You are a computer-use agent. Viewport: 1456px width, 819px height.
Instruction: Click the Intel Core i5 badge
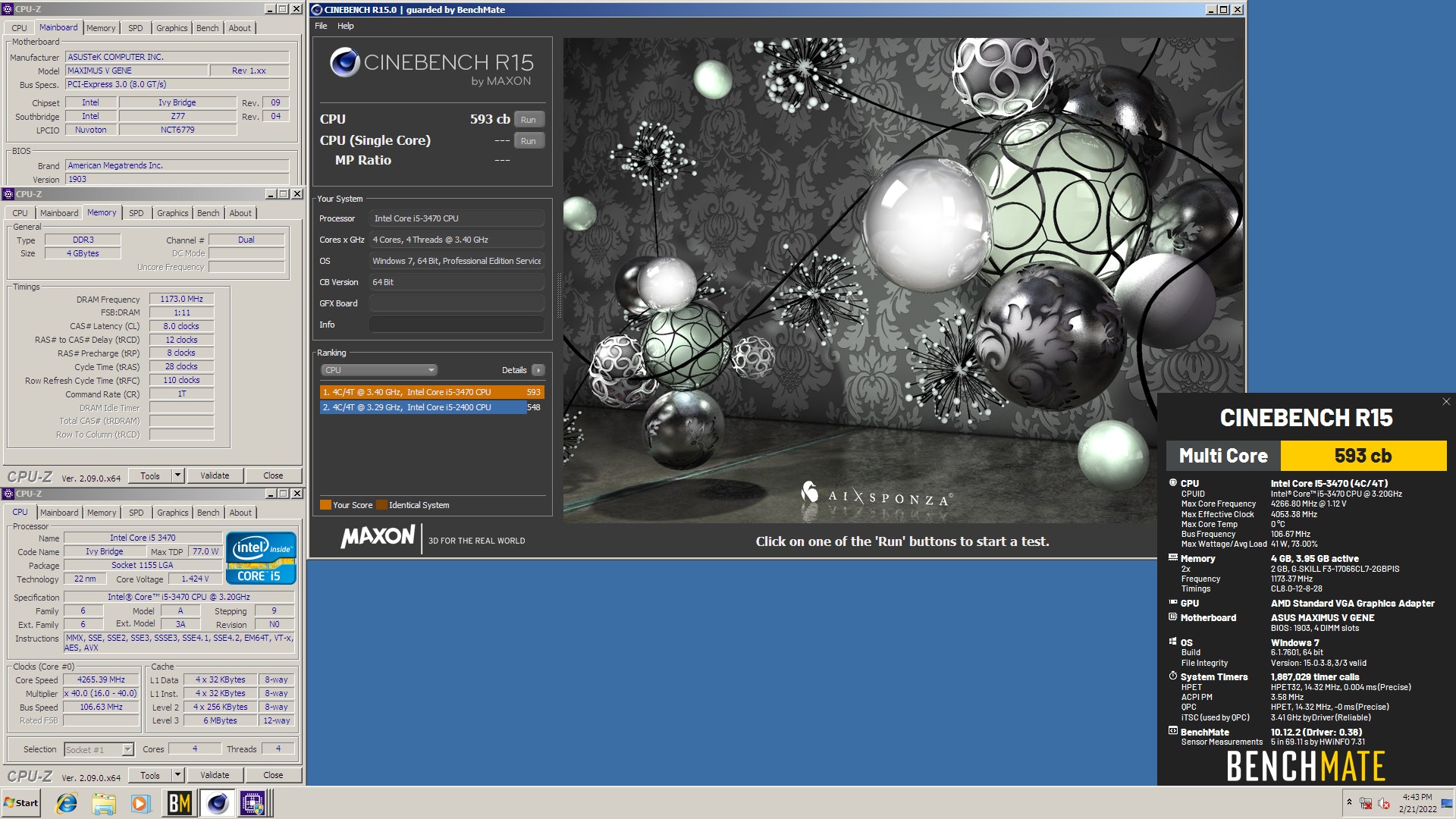262,558
